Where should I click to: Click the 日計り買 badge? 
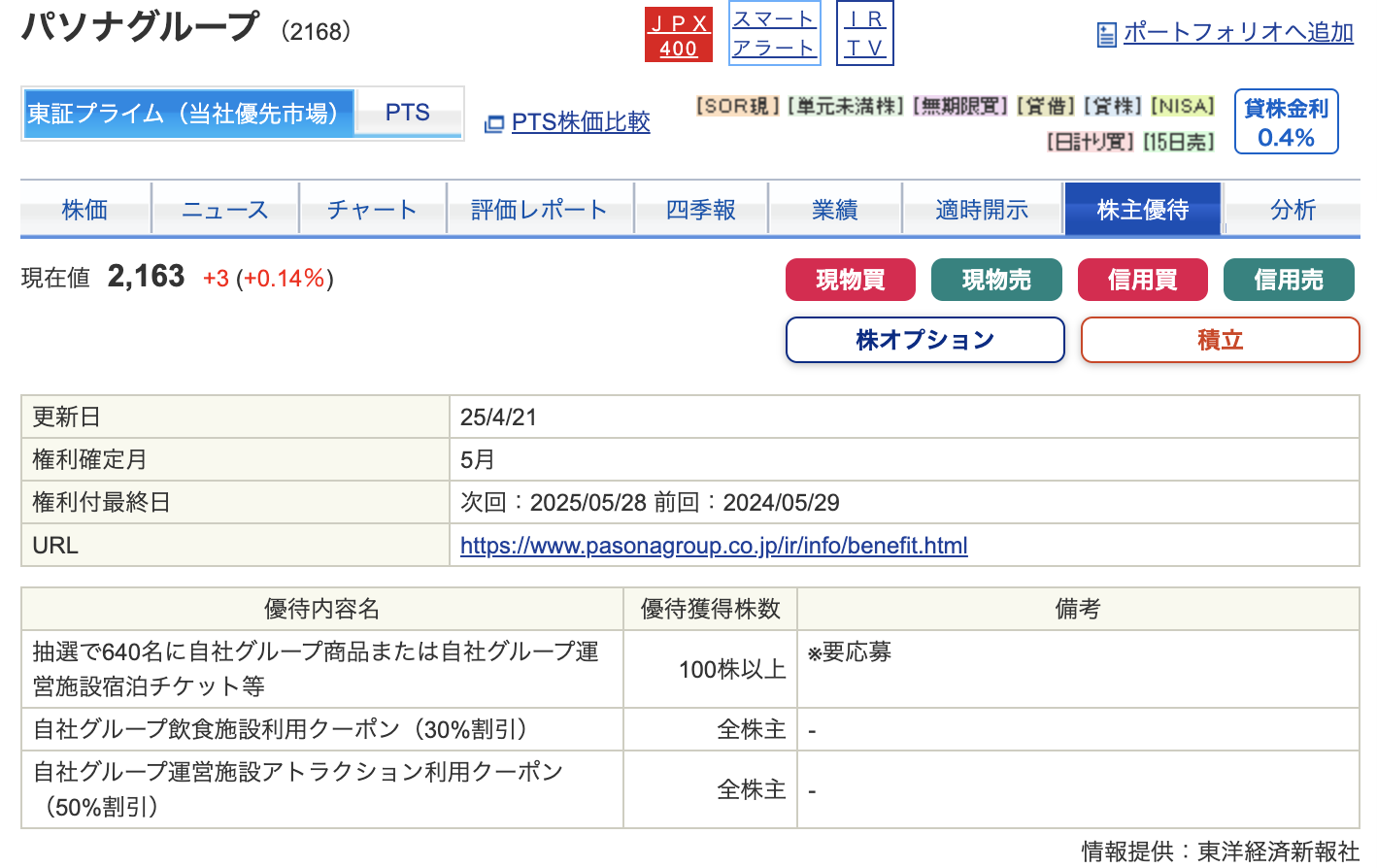coord(1091,142)
